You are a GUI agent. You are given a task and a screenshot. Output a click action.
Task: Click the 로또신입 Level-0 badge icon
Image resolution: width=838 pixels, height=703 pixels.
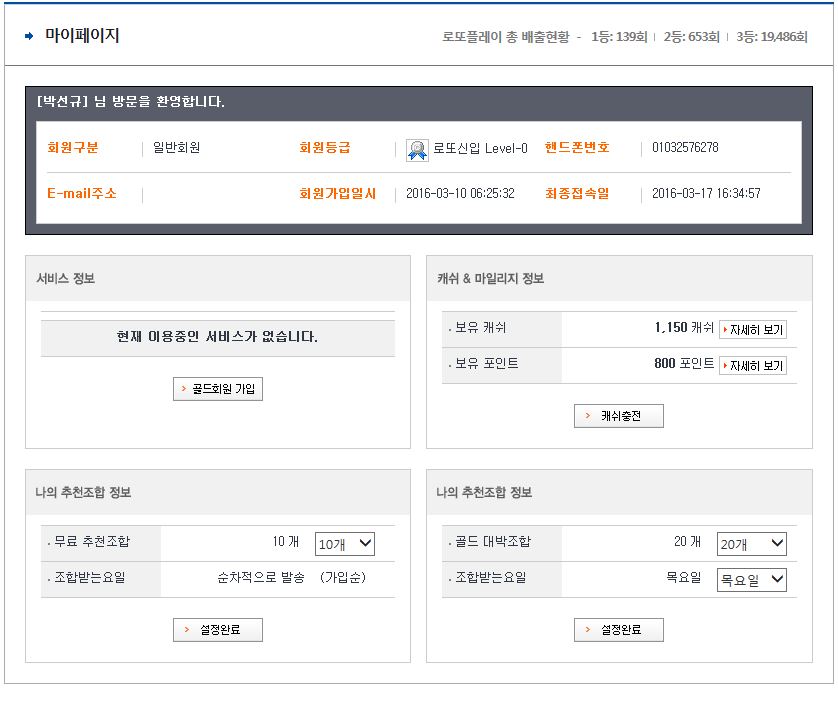pos(417,150)
